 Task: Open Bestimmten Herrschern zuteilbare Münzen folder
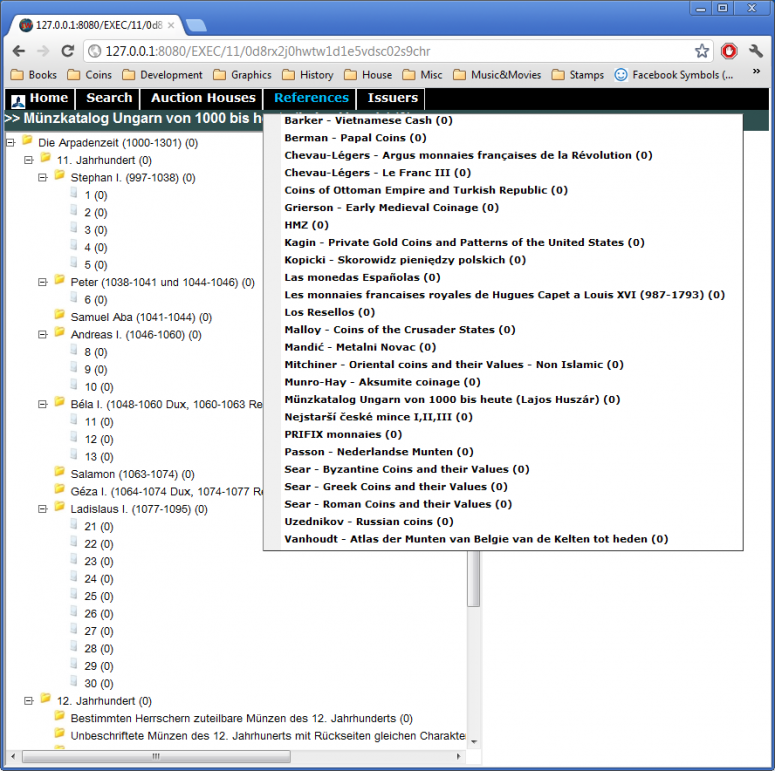[241, 718]
